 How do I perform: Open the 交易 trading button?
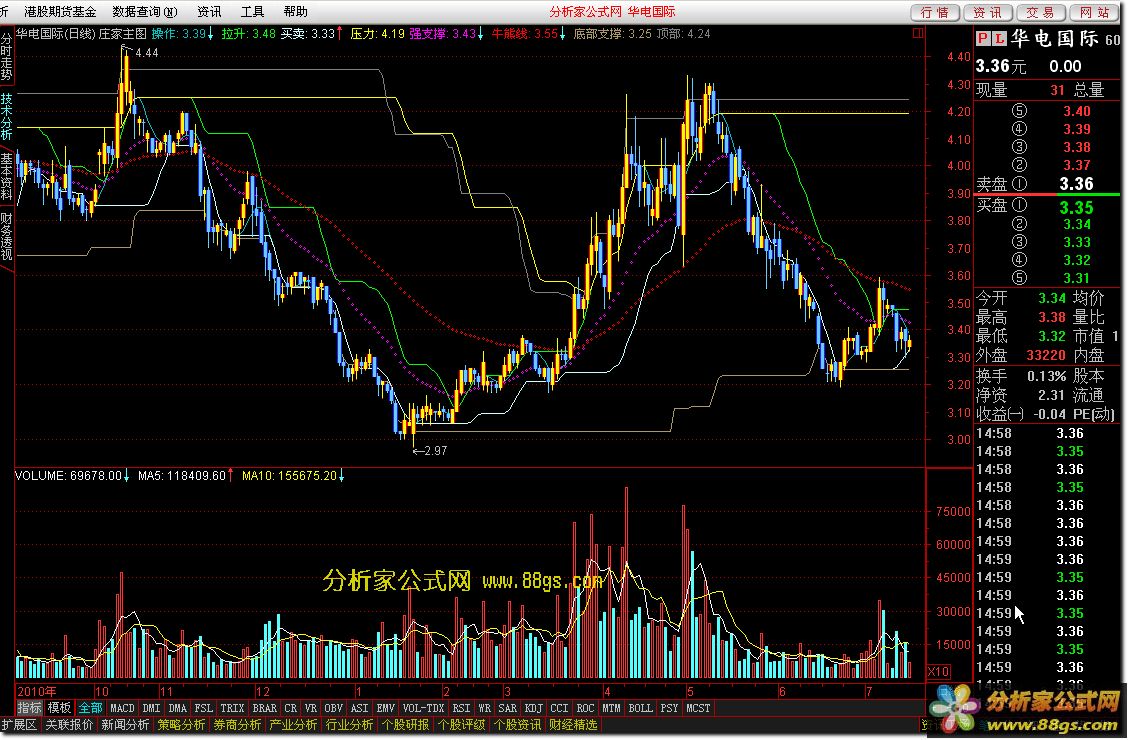[1040, 12]
